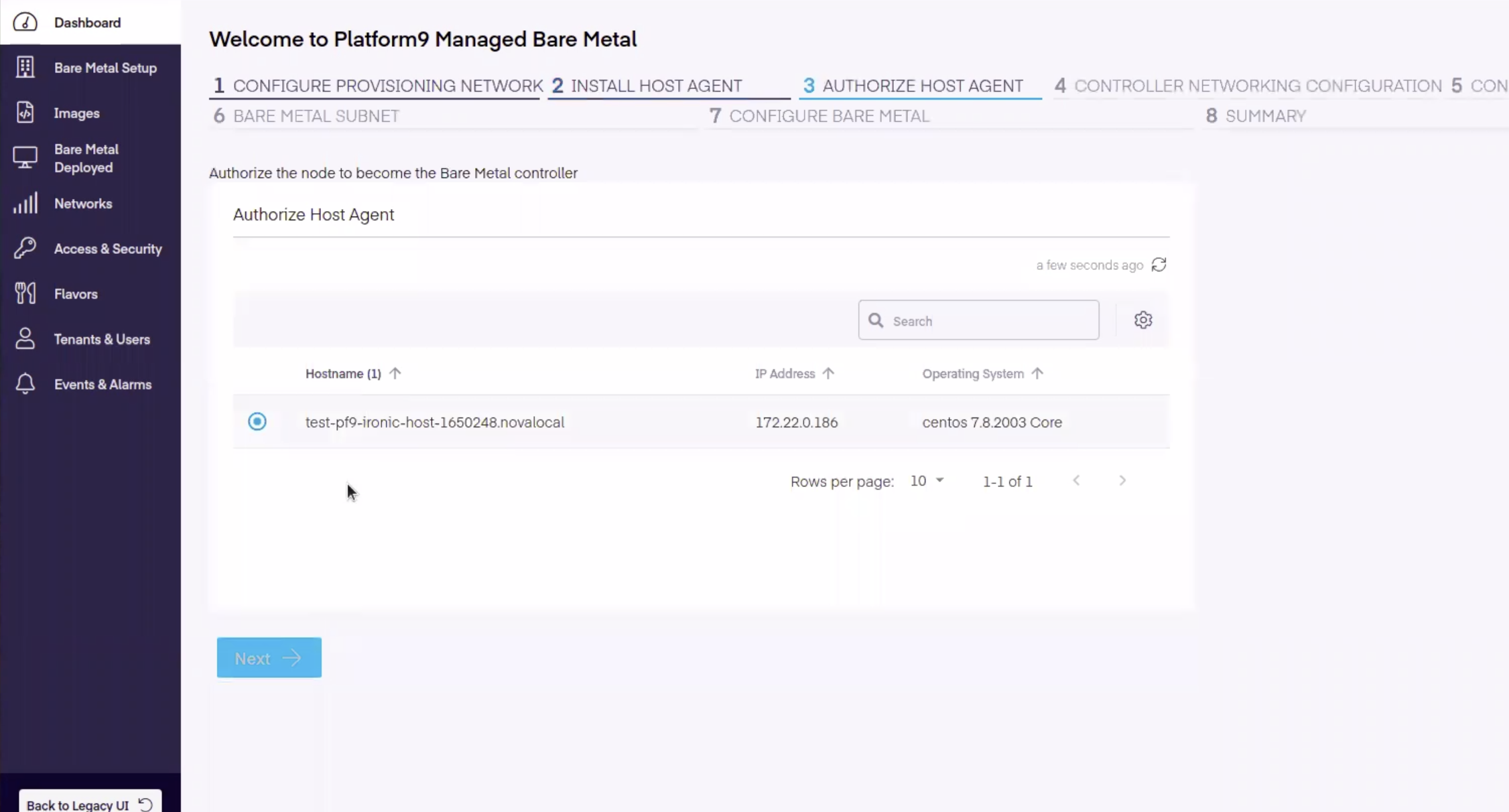
Task: Go to previous table page chevron
Action: coord(1076,480)
